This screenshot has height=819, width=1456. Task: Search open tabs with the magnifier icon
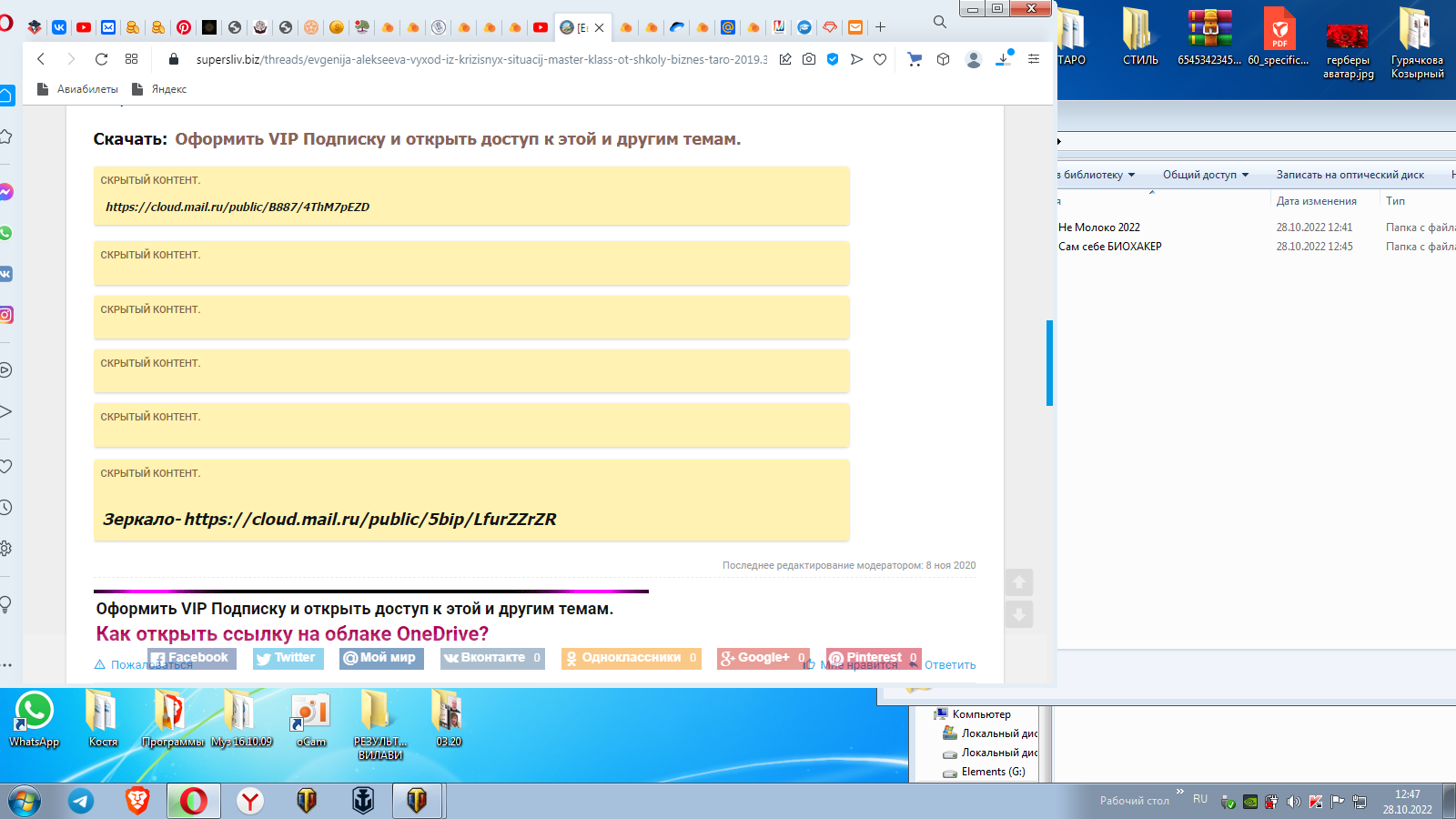[x=940, y=22]
